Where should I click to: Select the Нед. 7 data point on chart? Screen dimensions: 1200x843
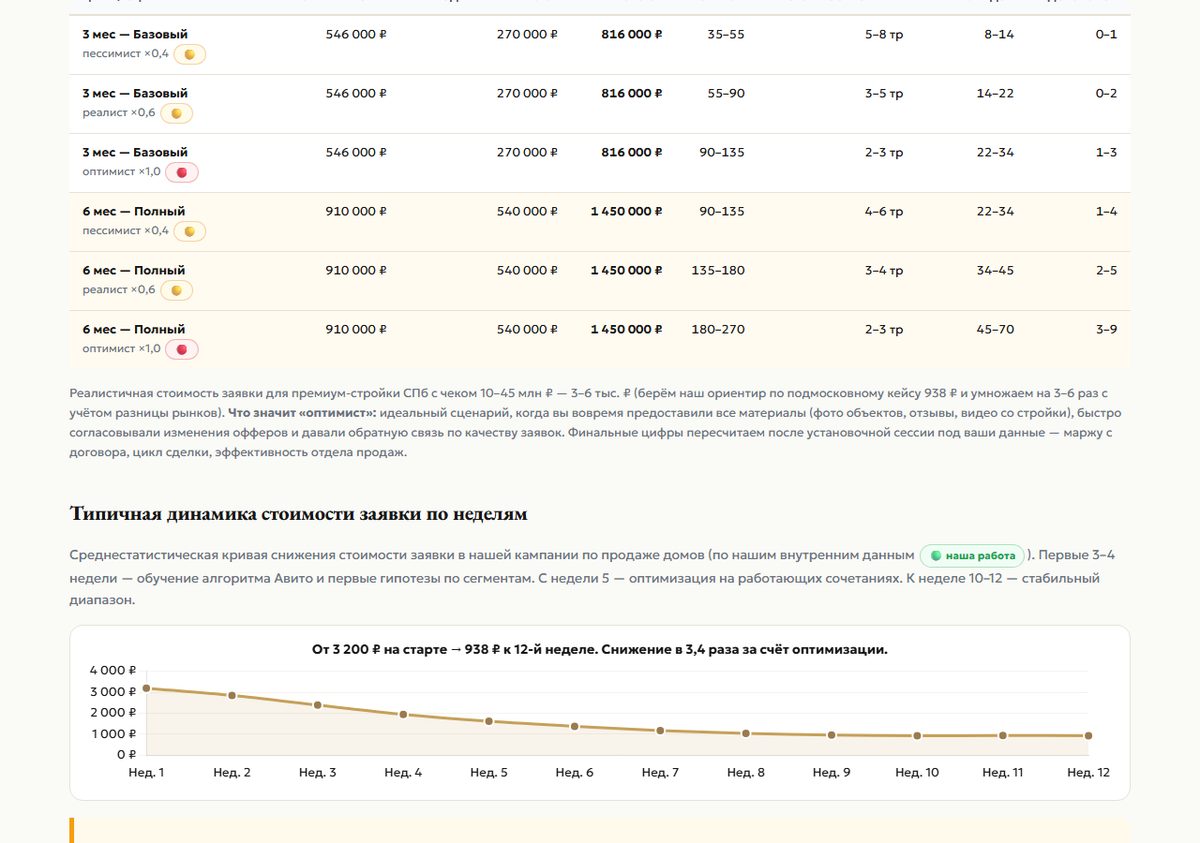[x=660, y=731]
